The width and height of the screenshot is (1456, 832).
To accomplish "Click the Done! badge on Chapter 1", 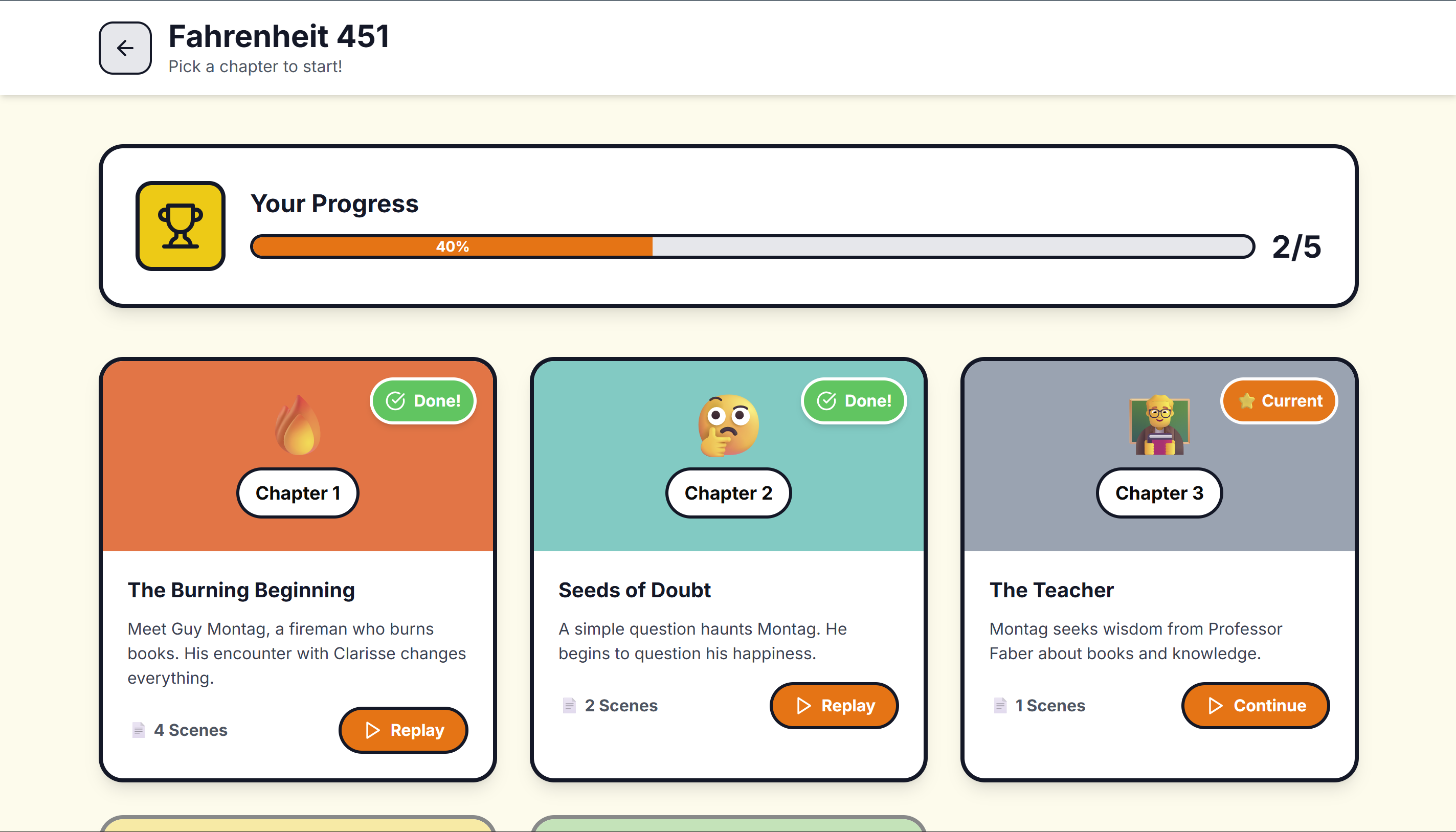I will (x=423, y=400).
